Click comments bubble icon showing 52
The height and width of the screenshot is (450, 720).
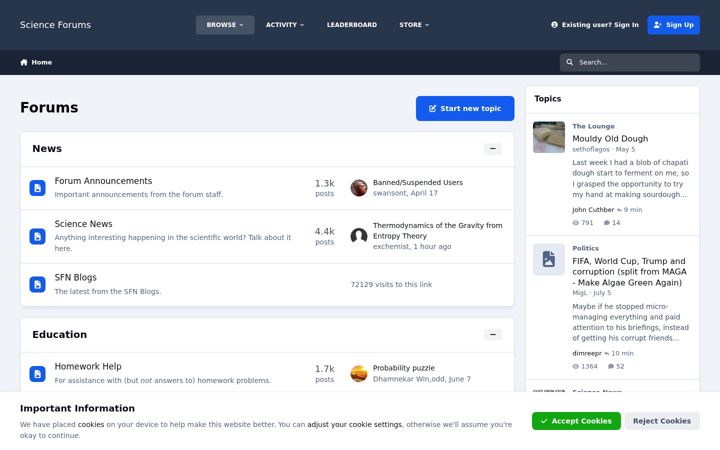coord(611,366)
